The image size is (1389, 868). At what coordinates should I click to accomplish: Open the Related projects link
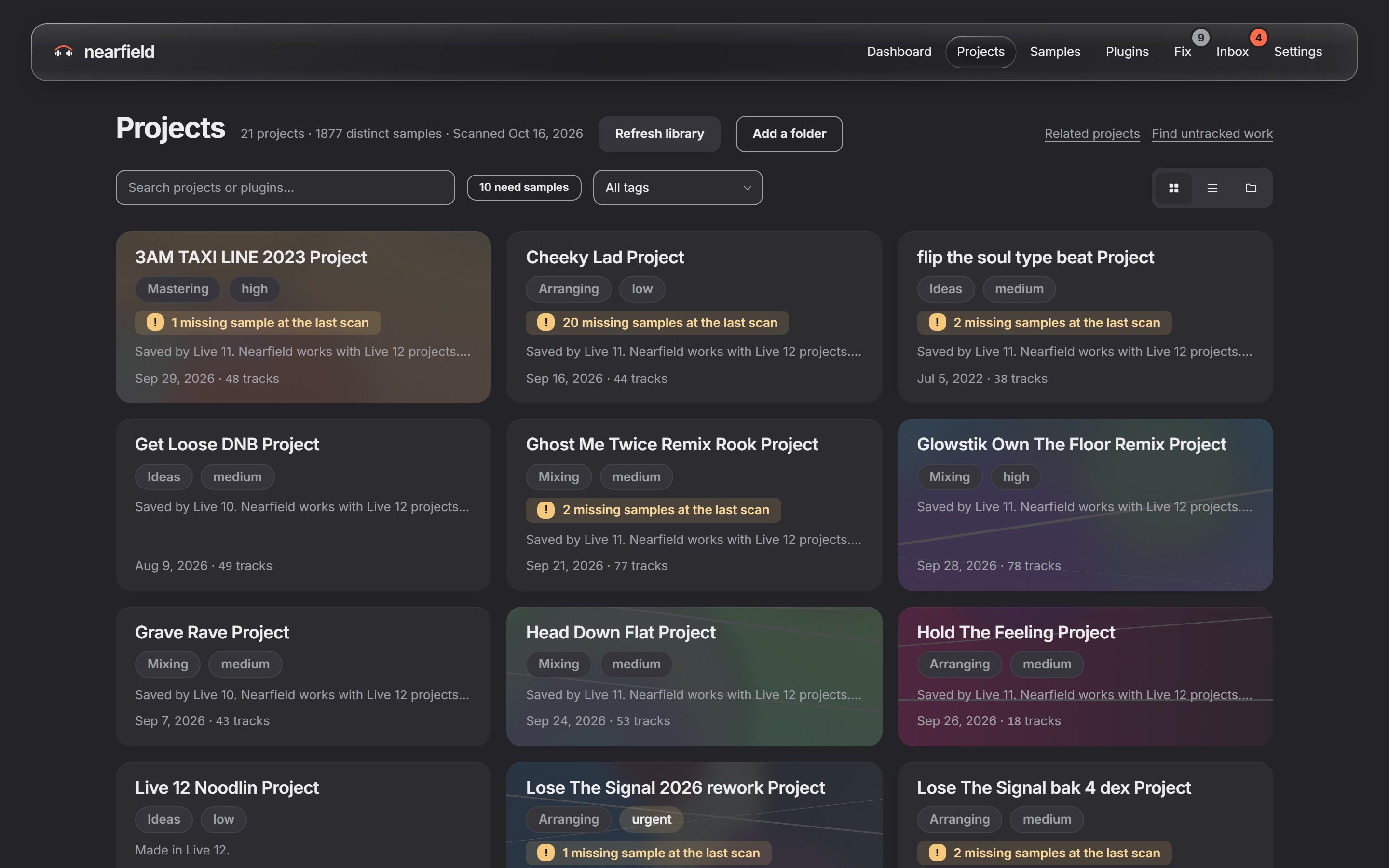[1092, 134]
